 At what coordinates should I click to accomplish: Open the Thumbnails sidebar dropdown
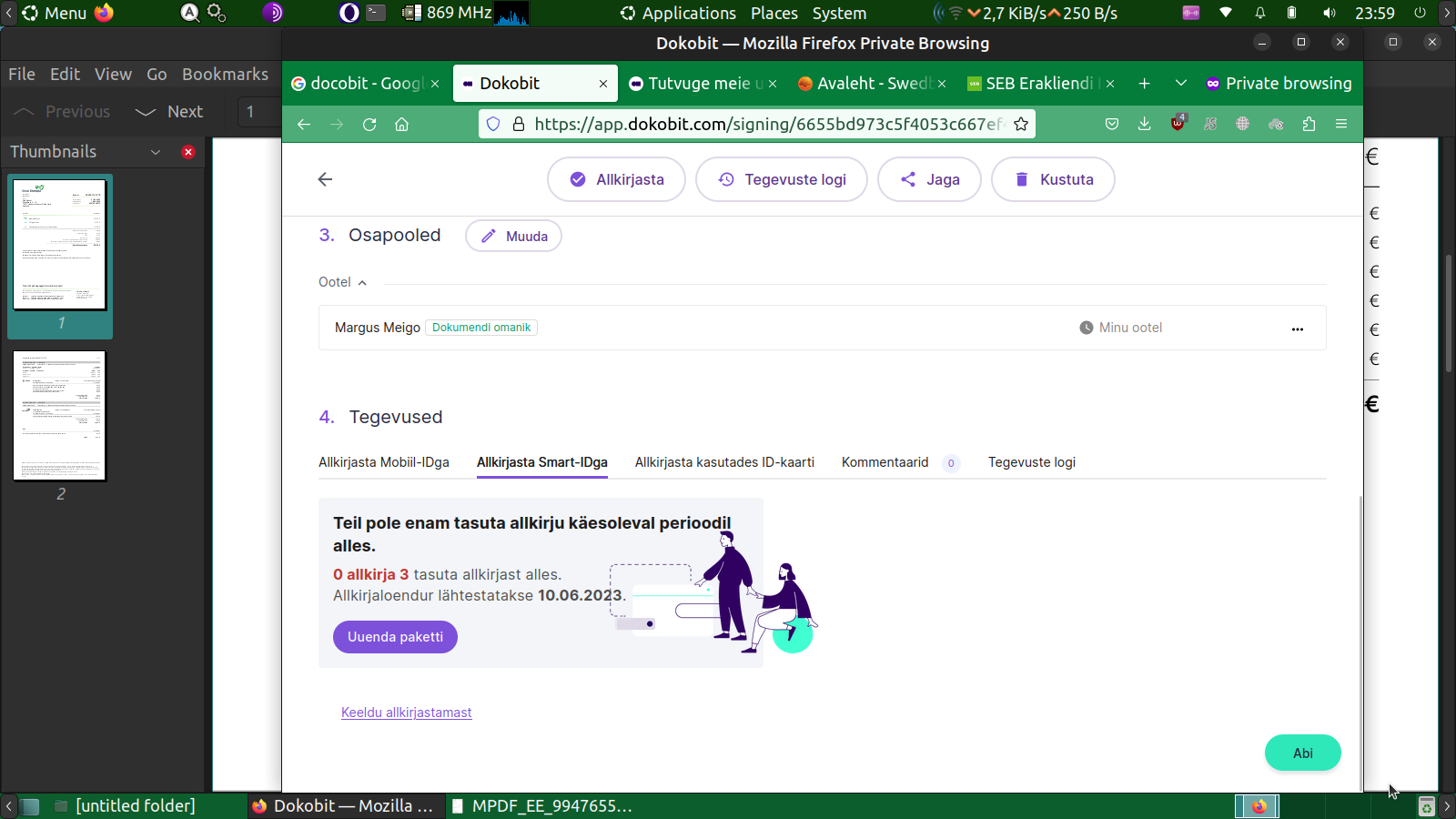pyautogui.click(x=156, y=152)
